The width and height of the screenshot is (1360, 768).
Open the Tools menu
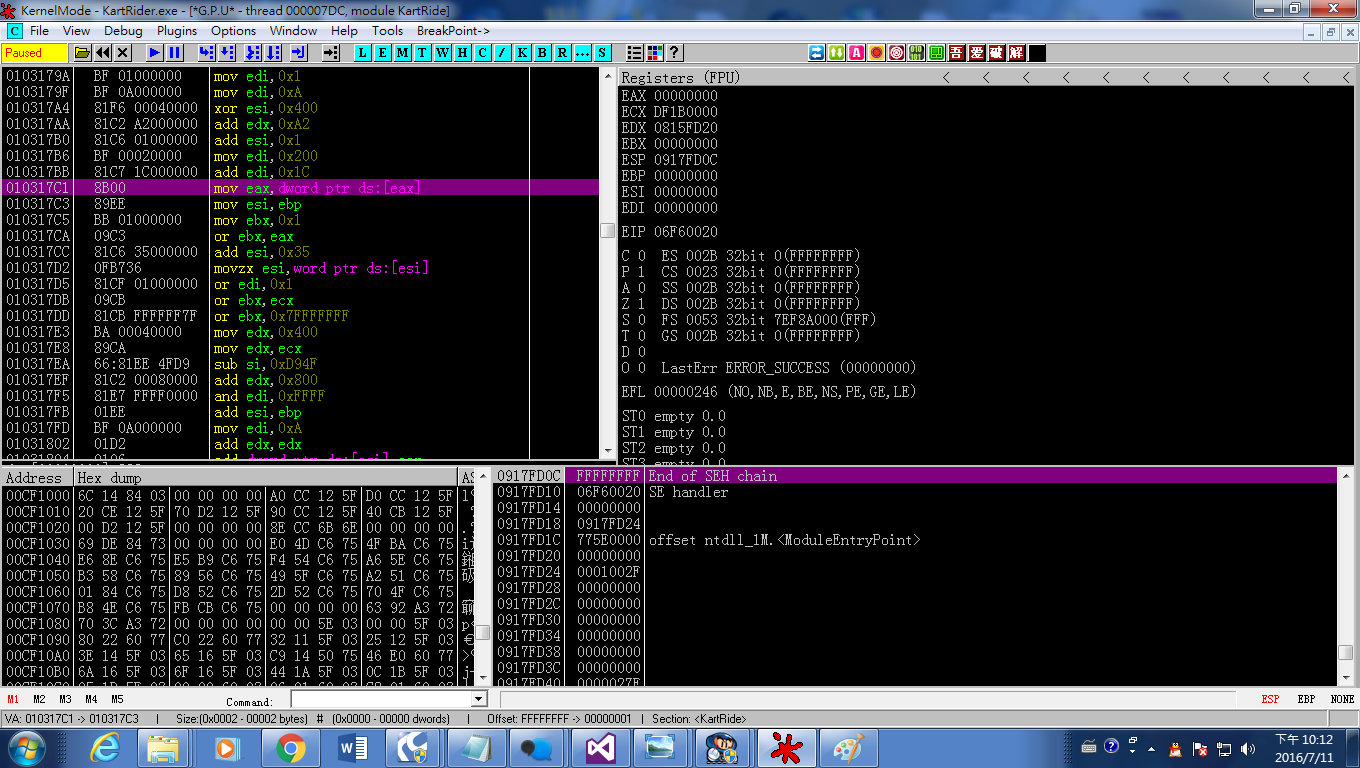(x=388, y=31)
